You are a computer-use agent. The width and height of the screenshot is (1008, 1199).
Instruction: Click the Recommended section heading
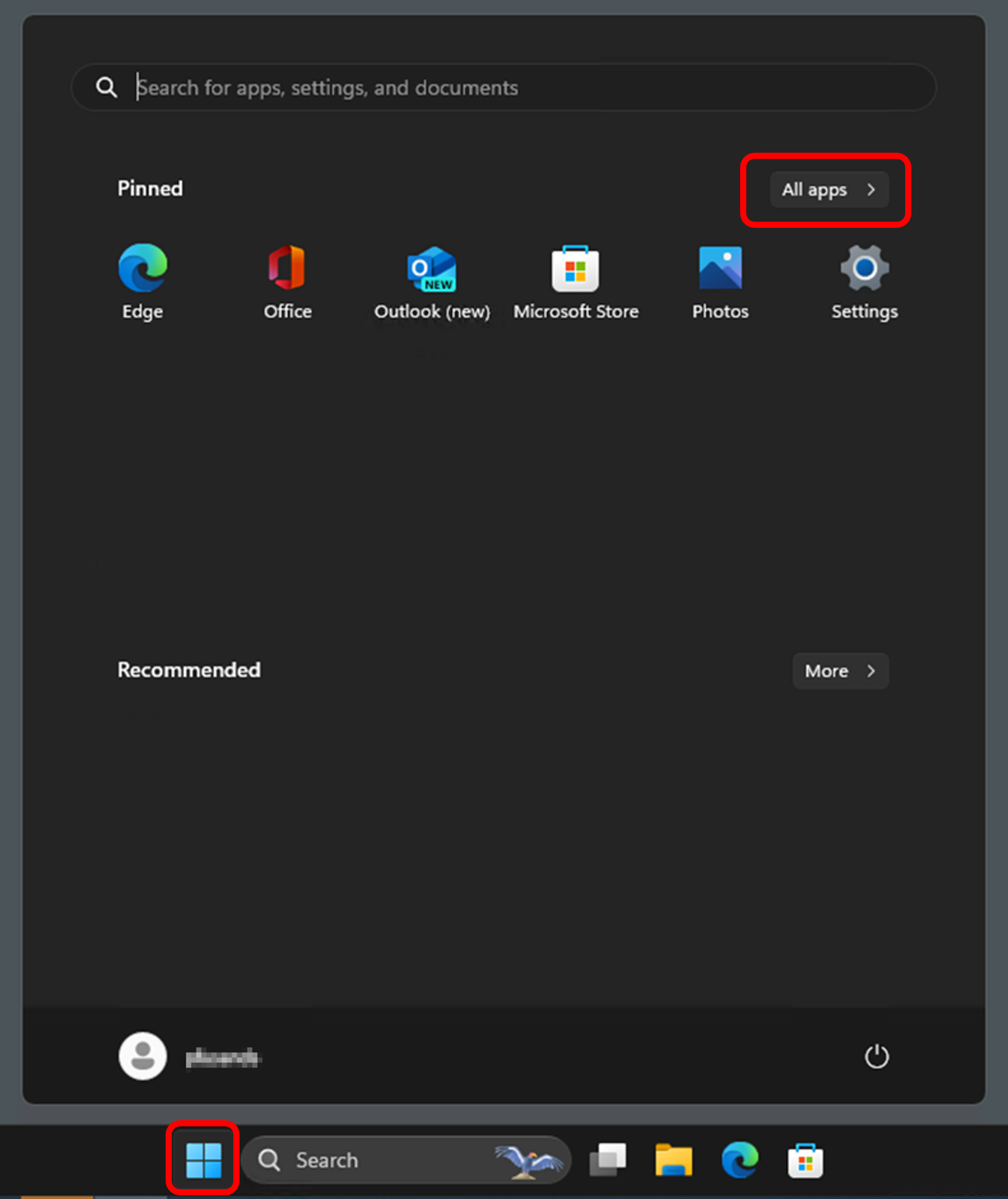point(189,670)
